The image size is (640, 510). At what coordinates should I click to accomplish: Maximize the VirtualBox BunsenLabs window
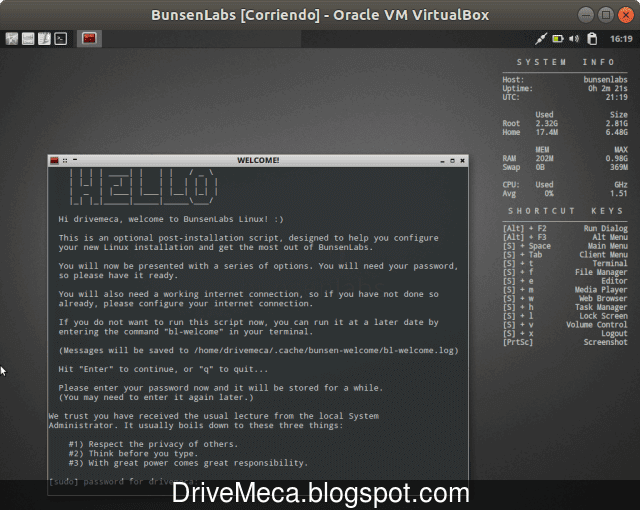(x=606, y=15)
